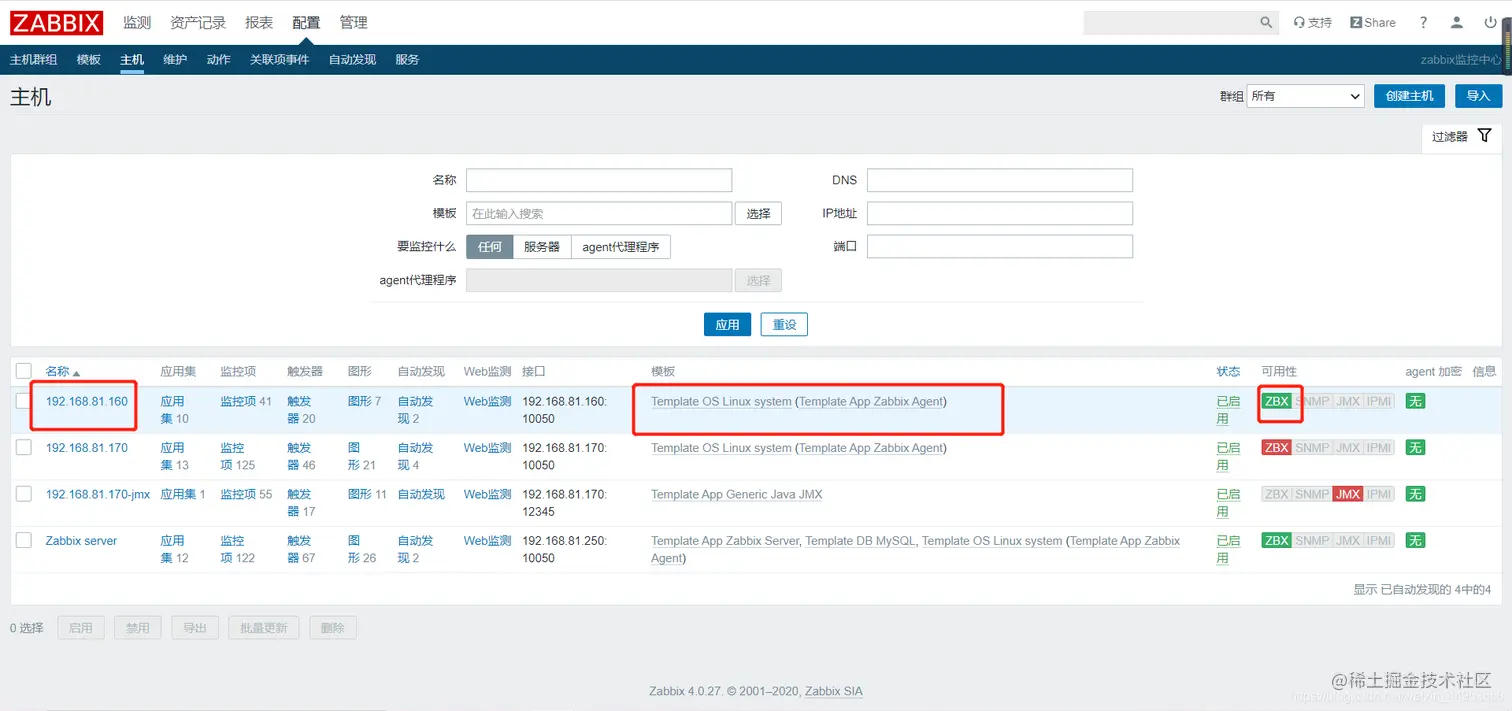Open the 管理 top menu
The height and width of the screenshot is (711, 1512).
coord(353,22)
